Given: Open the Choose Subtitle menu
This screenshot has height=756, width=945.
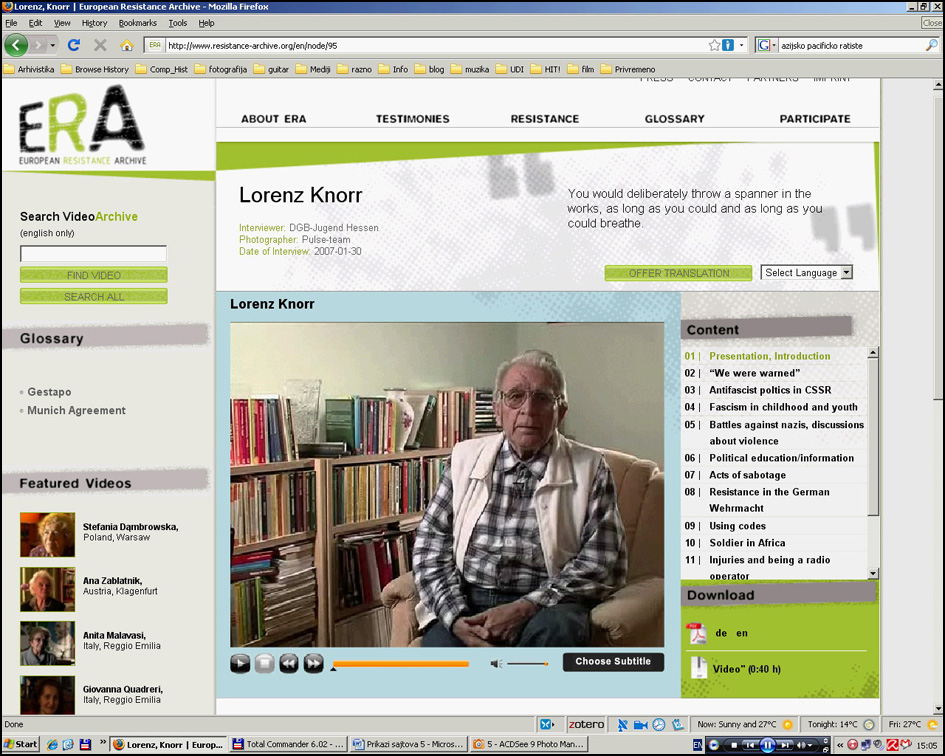Looking at the screenshot, I should point(613,662).
